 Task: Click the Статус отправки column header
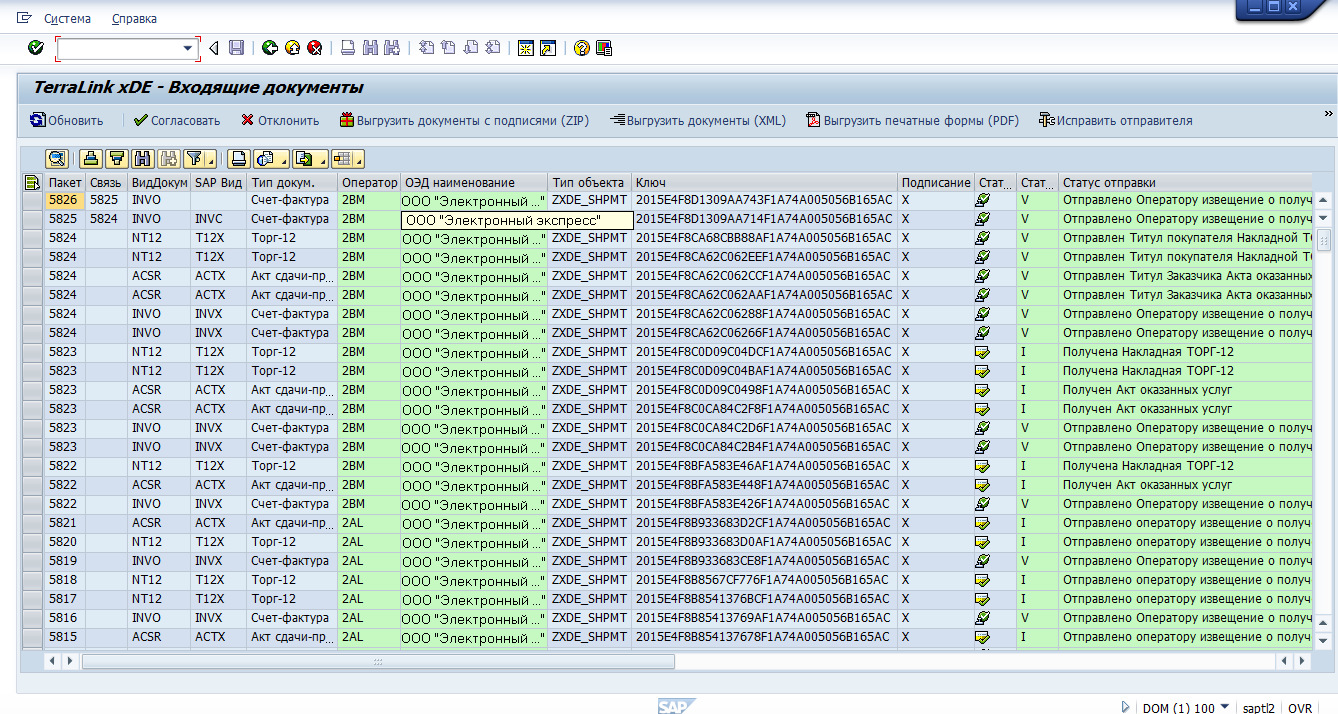pos(1186,182)
